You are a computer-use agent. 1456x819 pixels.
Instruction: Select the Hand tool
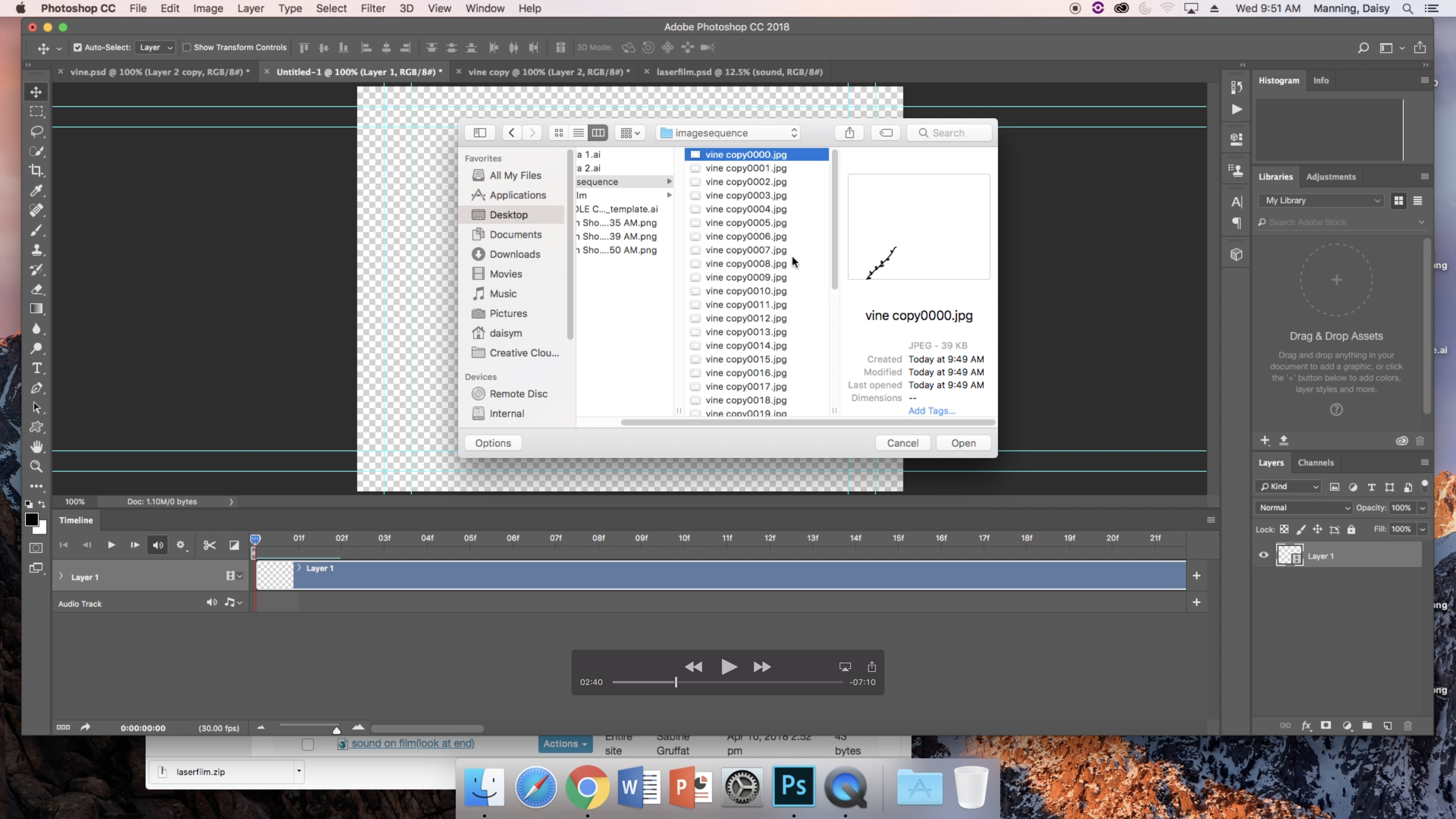(36, 447)
